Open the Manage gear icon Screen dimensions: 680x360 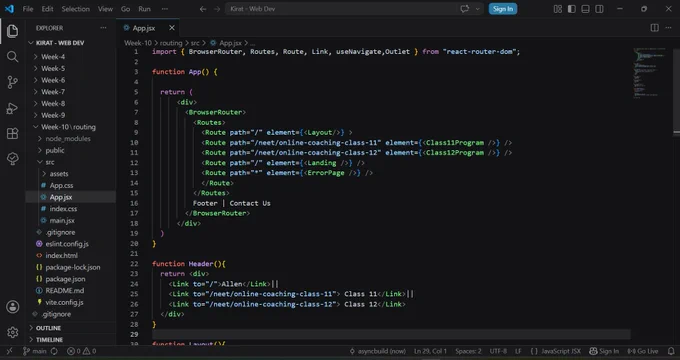[x=13, y=332]
